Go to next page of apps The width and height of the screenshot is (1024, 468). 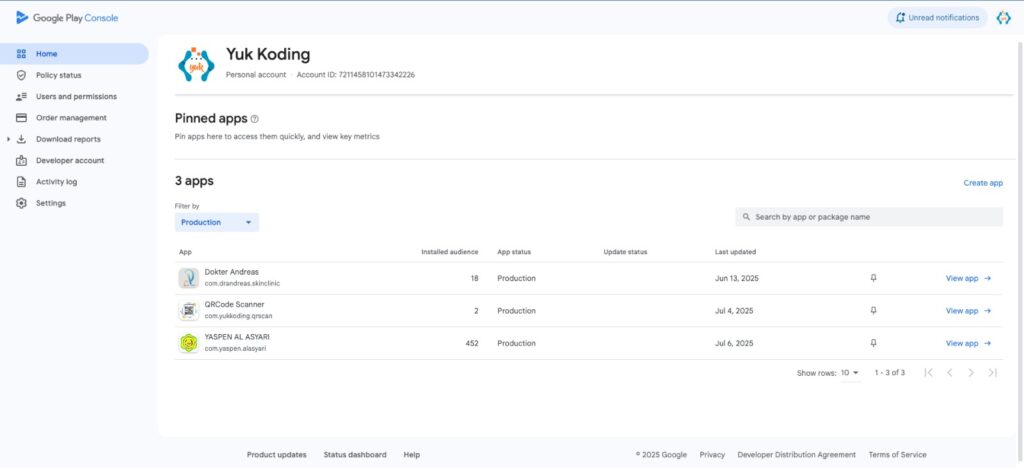(x=971, y=373)
